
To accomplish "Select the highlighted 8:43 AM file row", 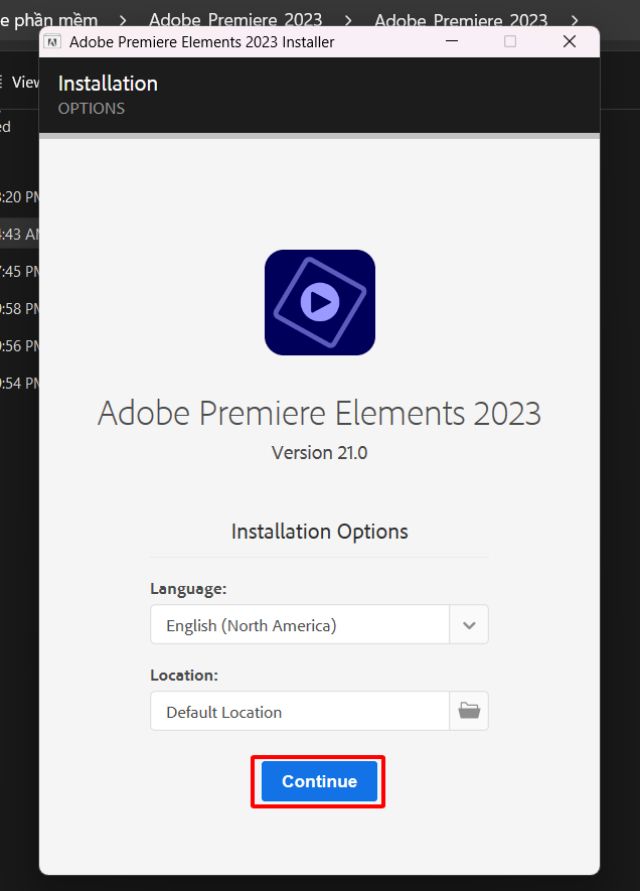I will [x=18, y=234].
